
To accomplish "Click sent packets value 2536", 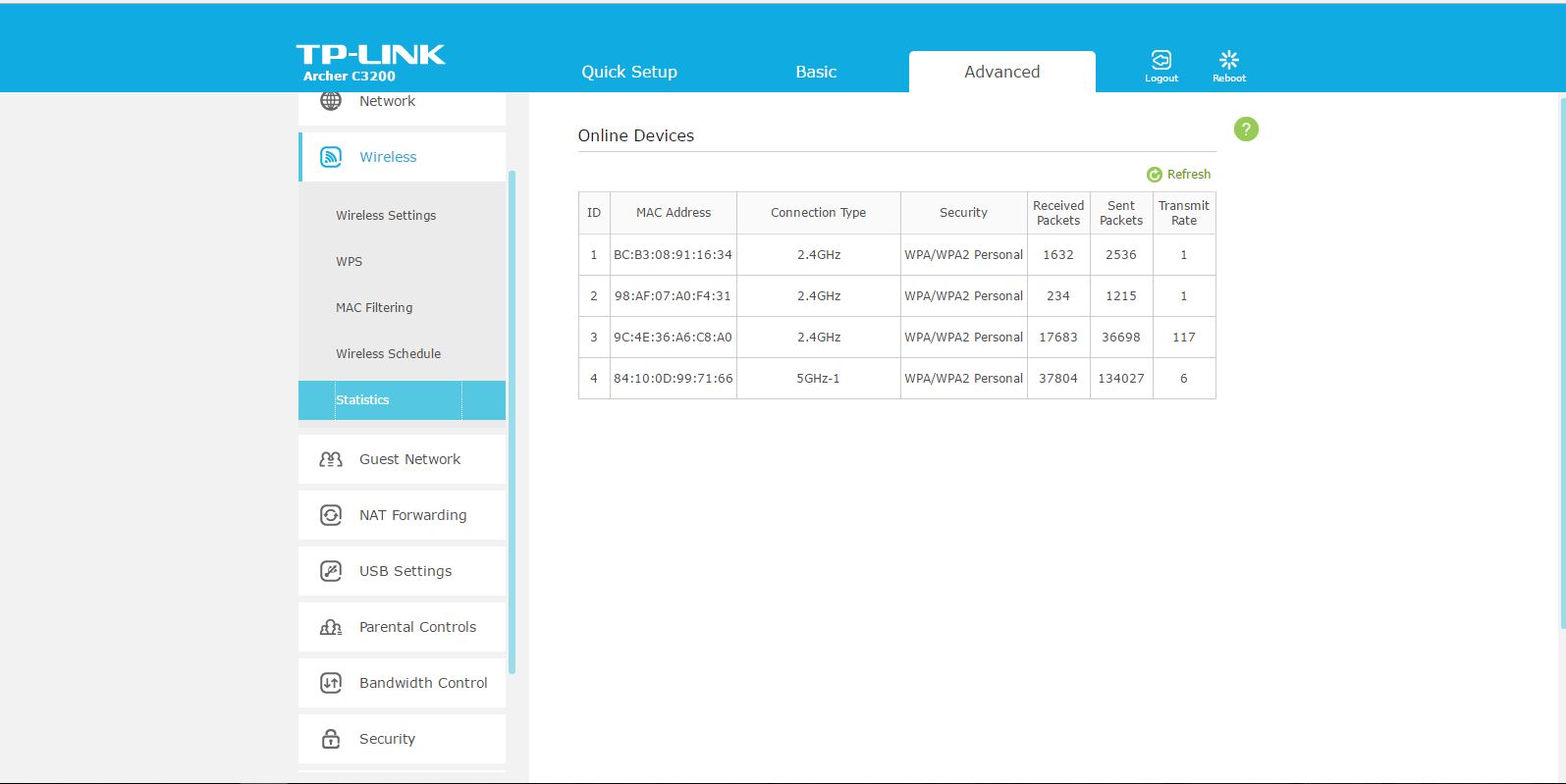I will click(1121, 255).
